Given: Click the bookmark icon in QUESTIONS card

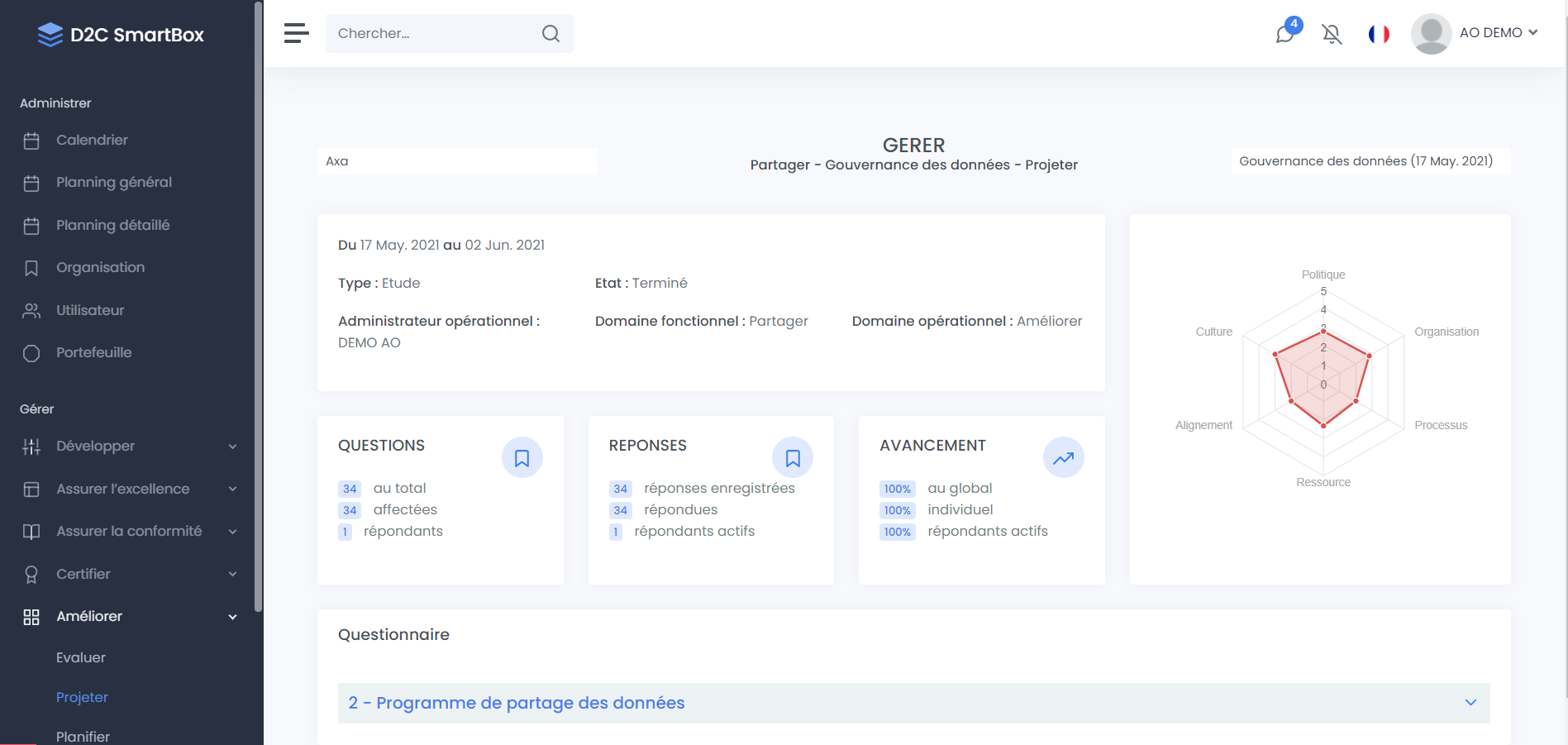Looking at the screenshot, I should (x=522, y=458).
